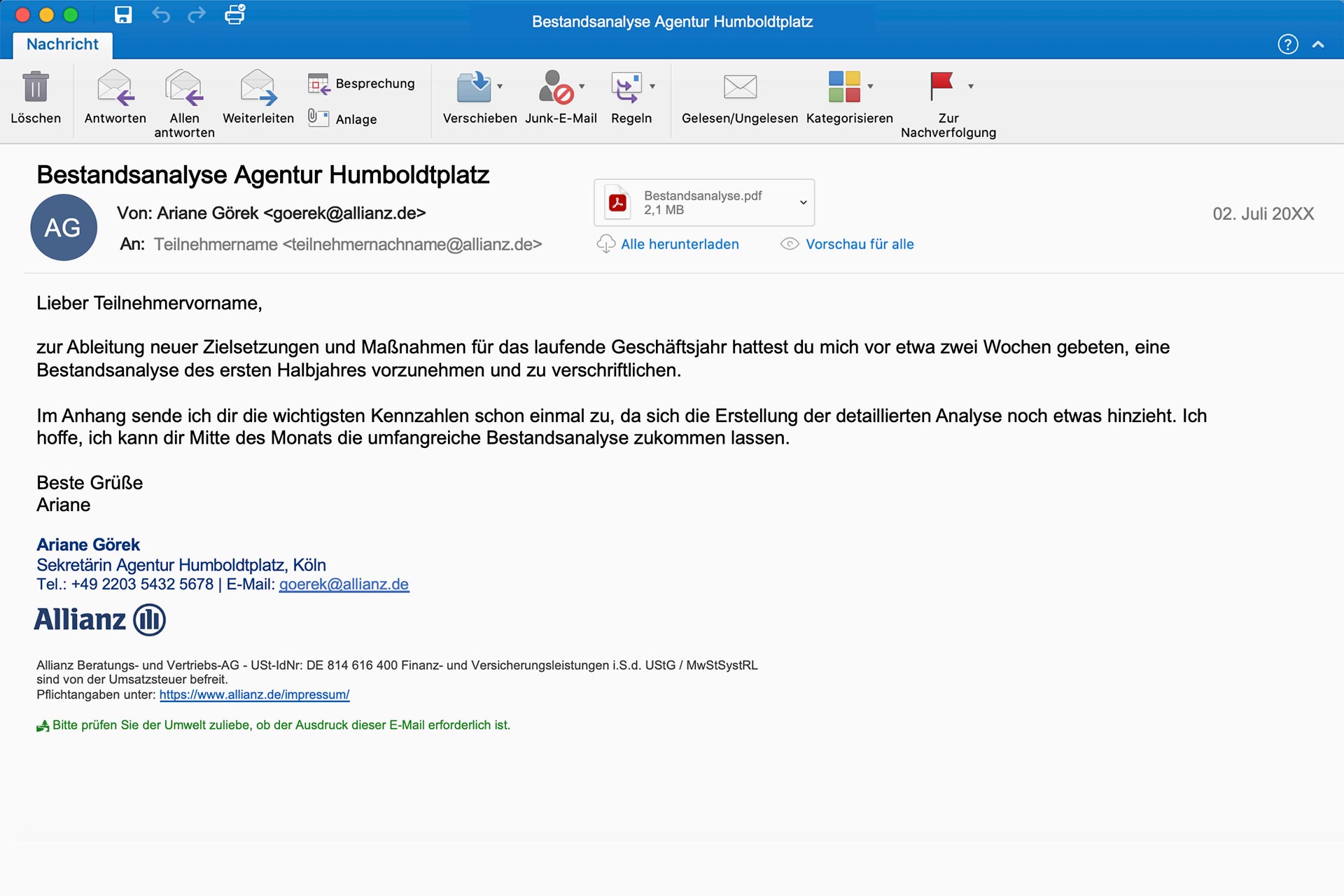Click Alle herunterladen link

point(679,244)
